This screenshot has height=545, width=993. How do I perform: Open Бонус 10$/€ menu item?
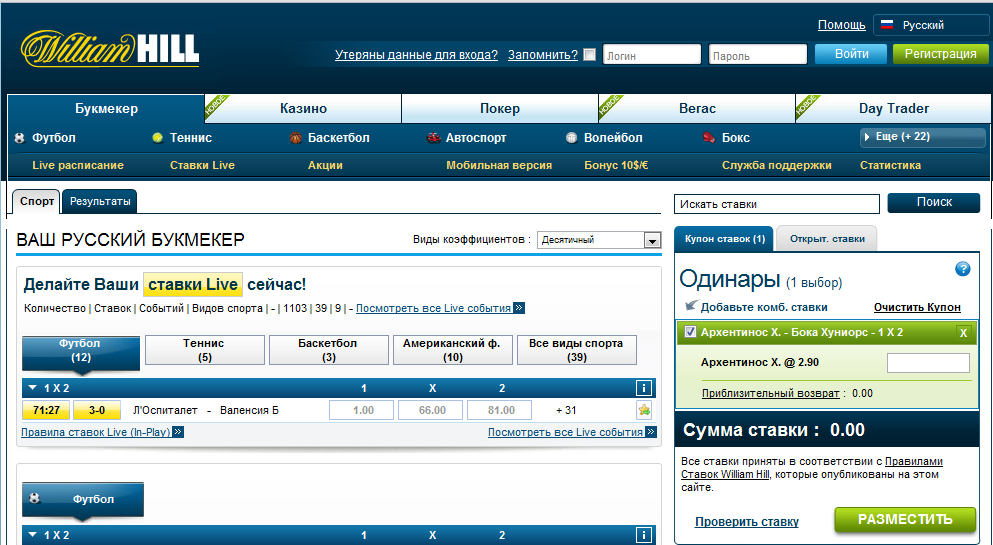(x=616, y=165)
